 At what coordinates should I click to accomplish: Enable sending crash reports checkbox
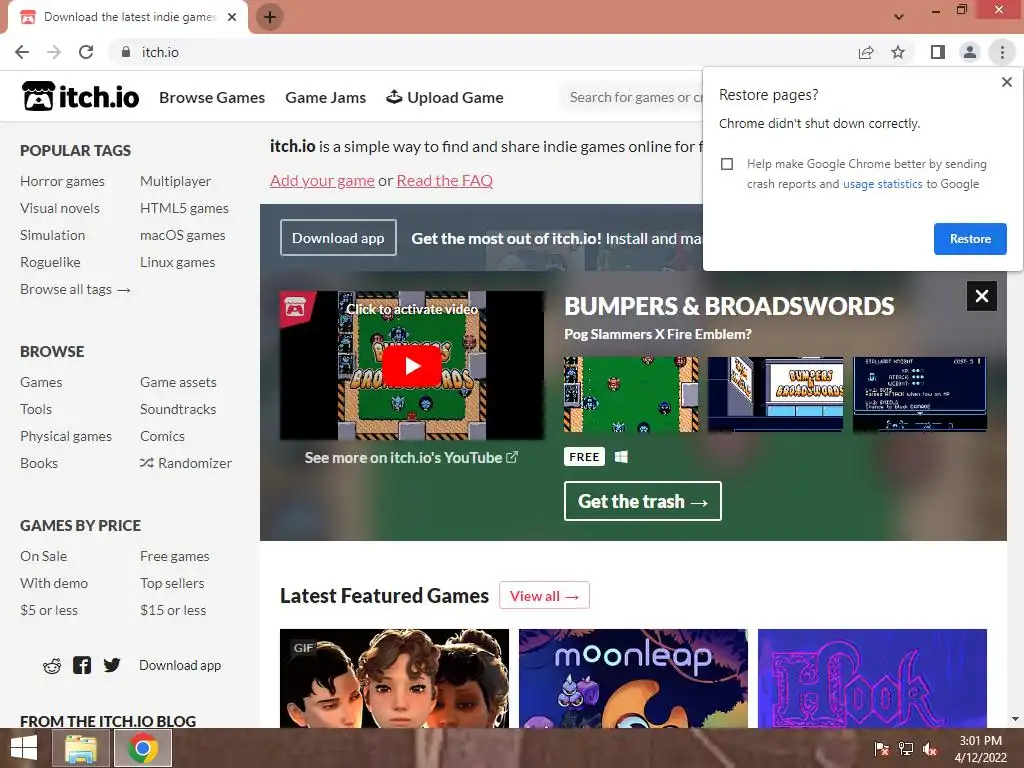coord(727,164)
